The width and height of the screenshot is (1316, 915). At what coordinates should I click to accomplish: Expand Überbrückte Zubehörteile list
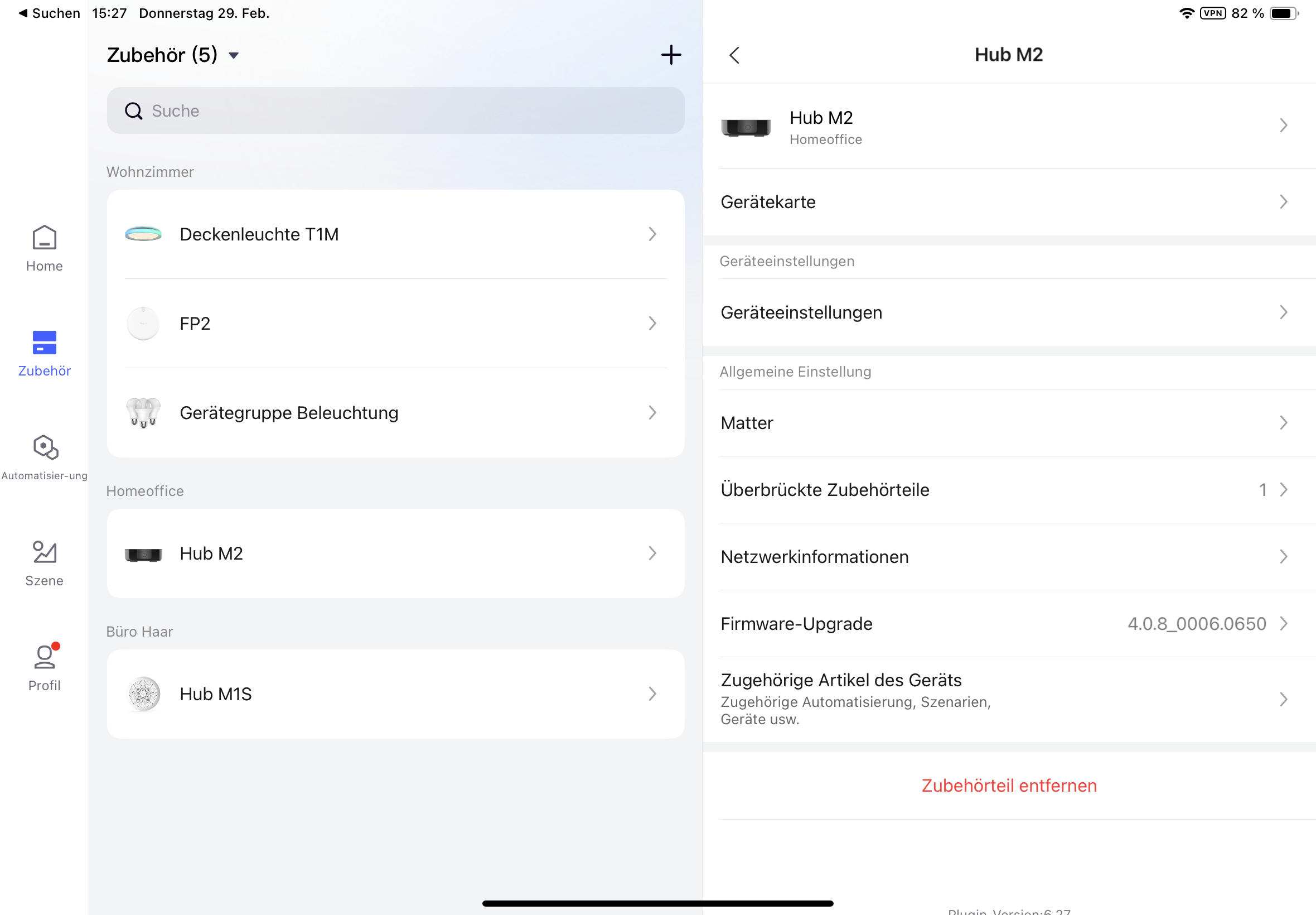[x=1008, y=490]
